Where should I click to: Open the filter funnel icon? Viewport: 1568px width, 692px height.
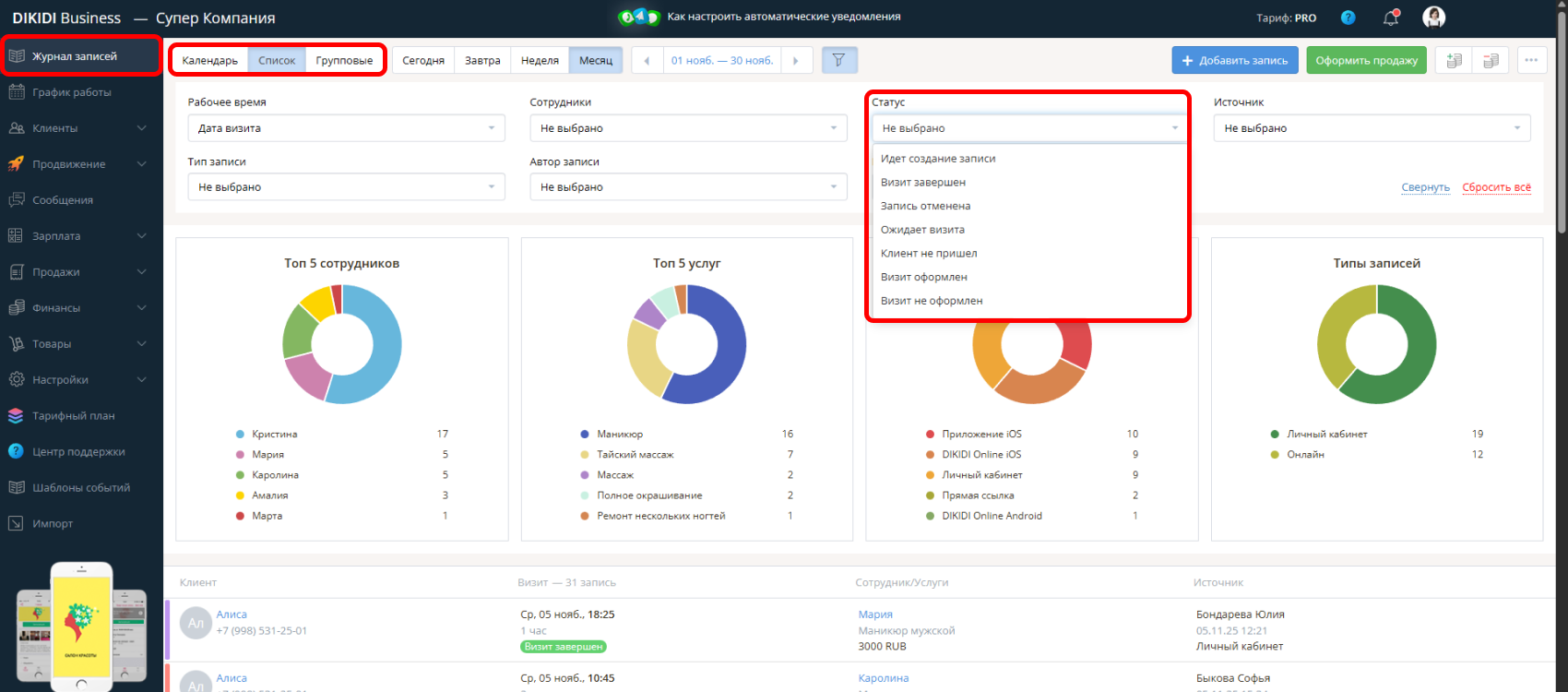coord(838,60)
